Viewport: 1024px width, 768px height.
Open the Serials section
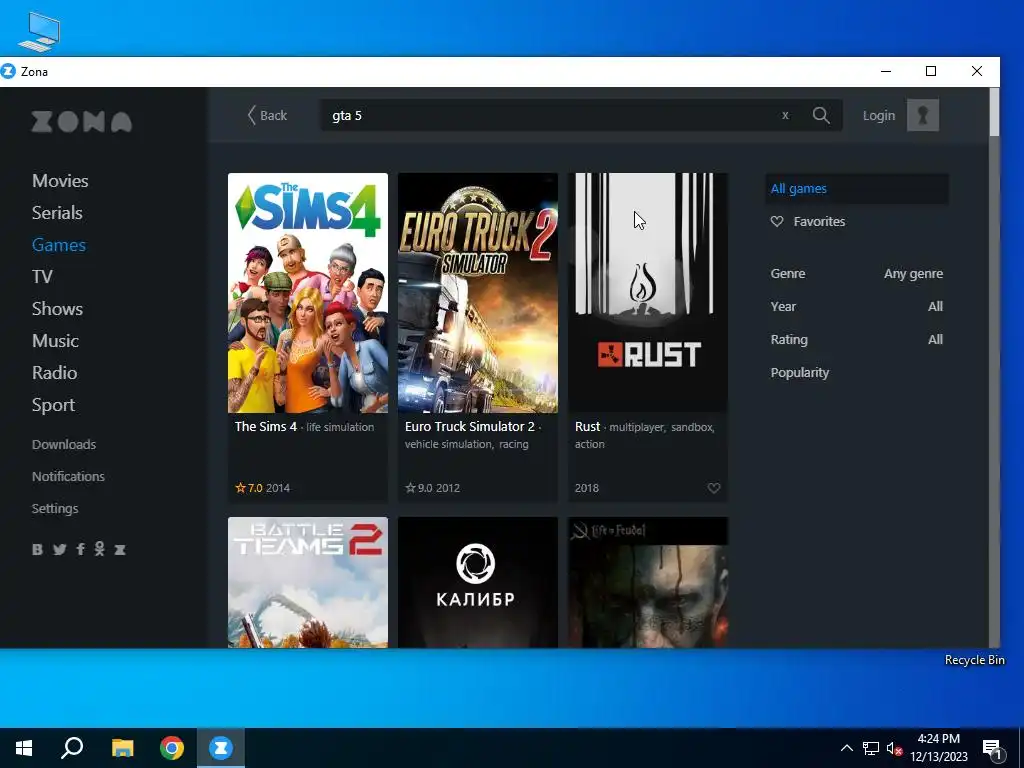coord(57,213)
